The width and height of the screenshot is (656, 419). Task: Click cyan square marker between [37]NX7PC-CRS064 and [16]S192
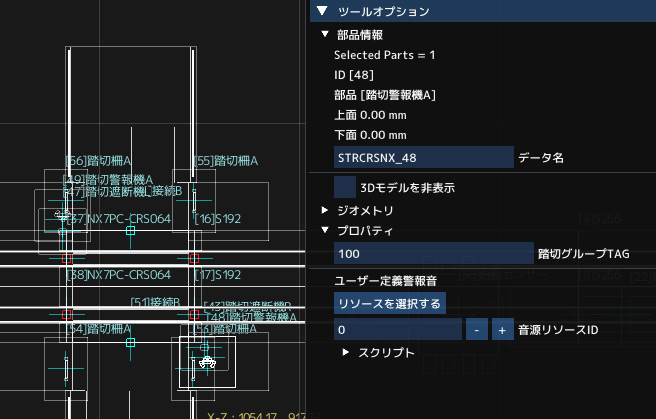(x=131, y=230)
